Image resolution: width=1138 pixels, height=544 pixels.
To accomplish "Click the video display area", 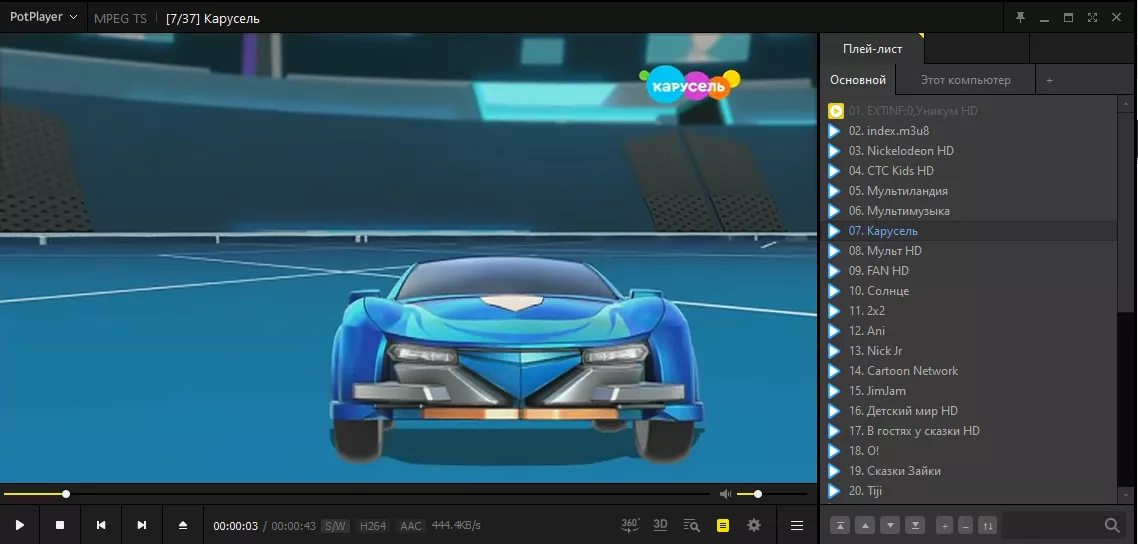I will point(409,258).
